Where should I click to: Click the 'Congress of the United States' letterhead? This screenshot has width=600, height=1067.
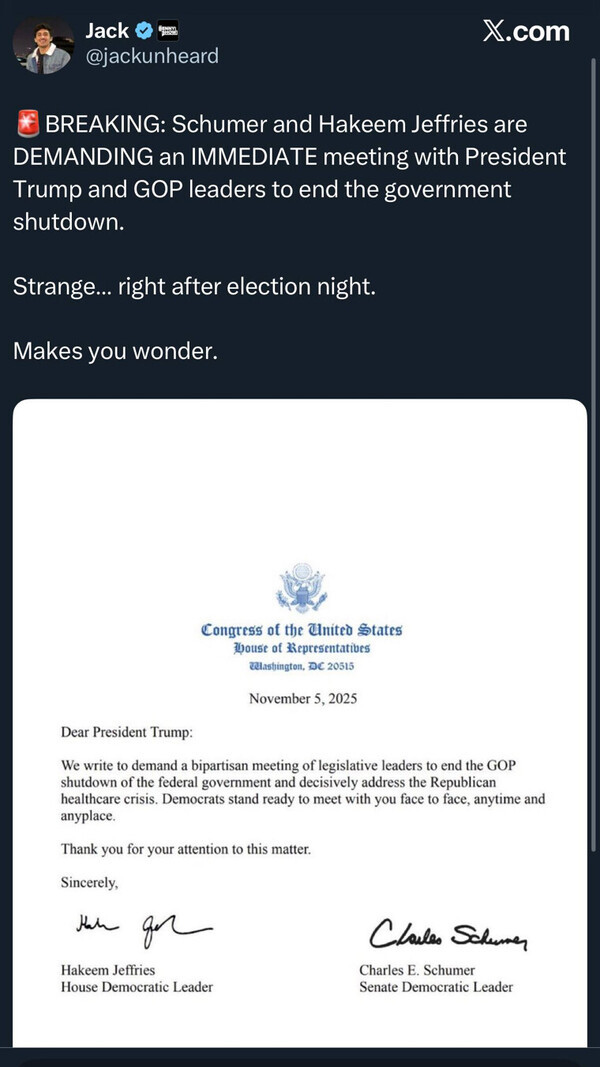pos(301,630)
